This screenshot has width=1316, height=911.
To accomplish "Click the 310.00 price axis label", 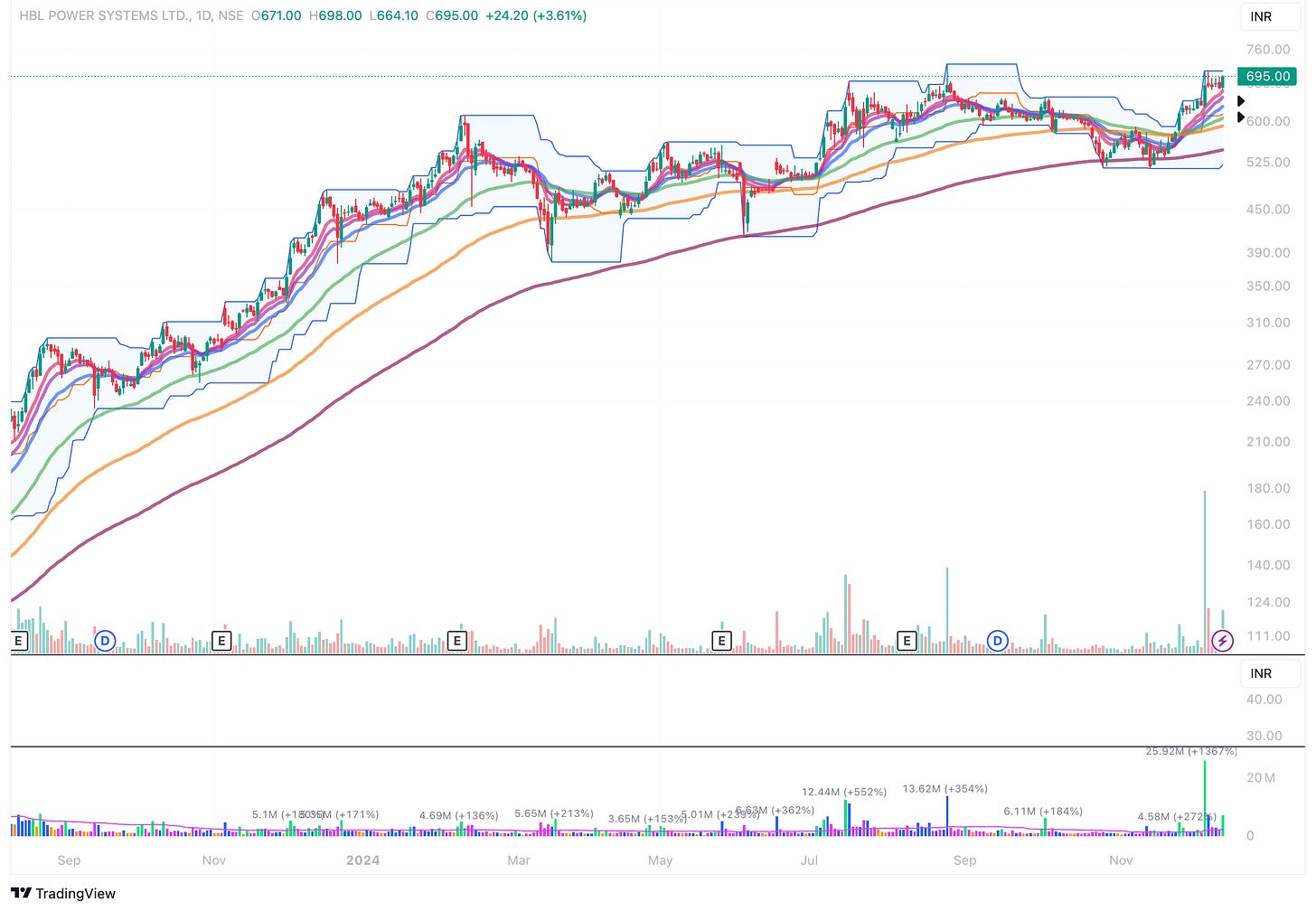I will [1268, 323].
